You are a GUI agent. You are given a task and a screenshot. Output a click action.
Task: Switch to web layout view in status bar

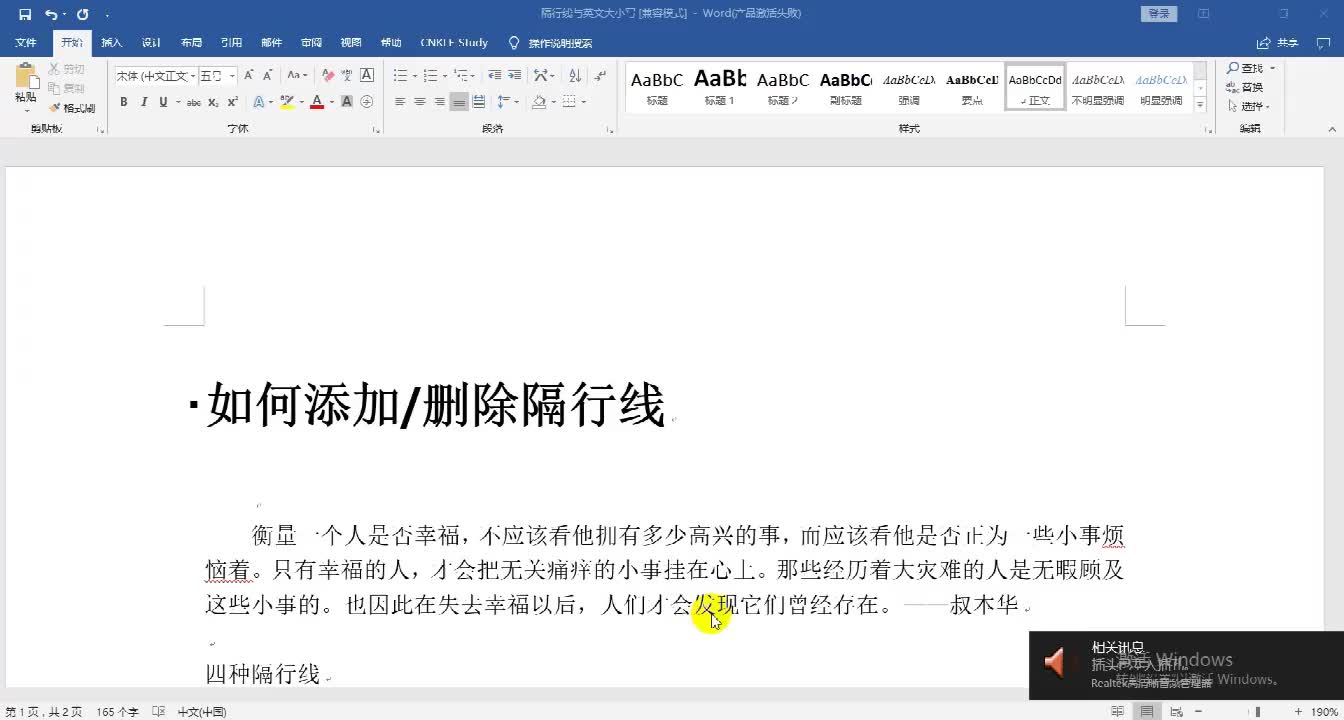click(1177, 712)
